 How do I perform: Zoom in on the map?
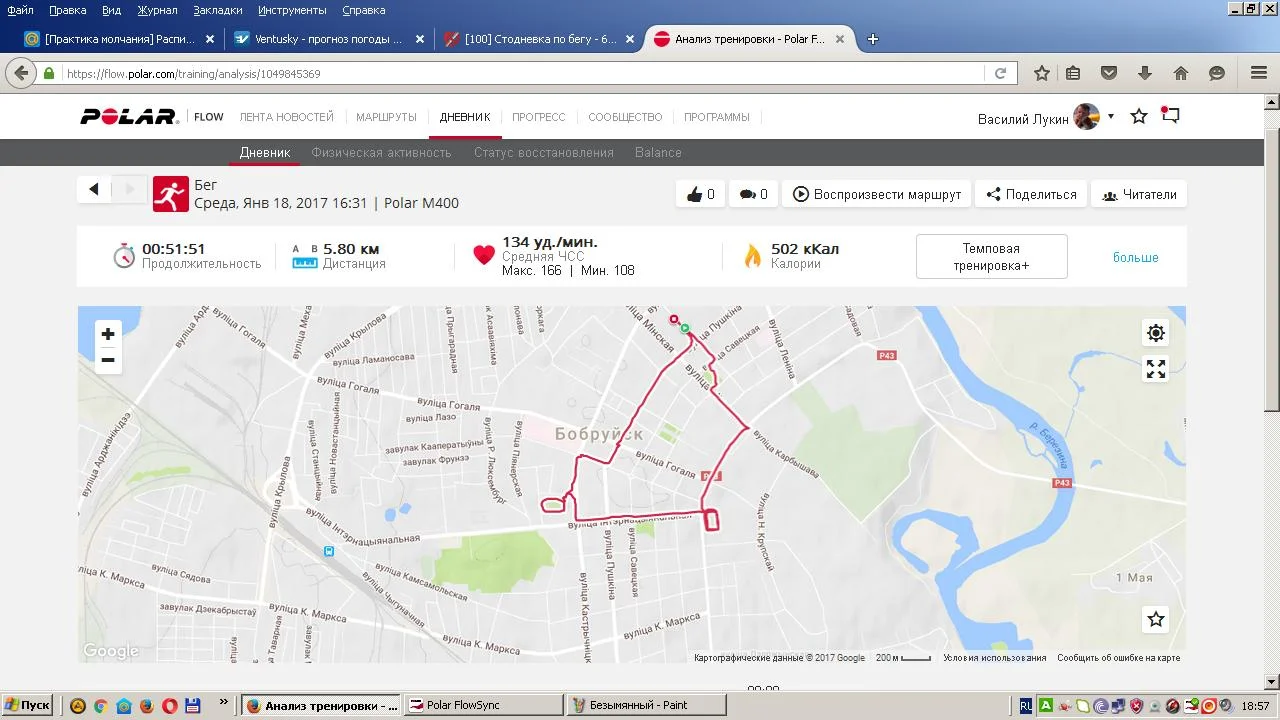coord(108,334)
